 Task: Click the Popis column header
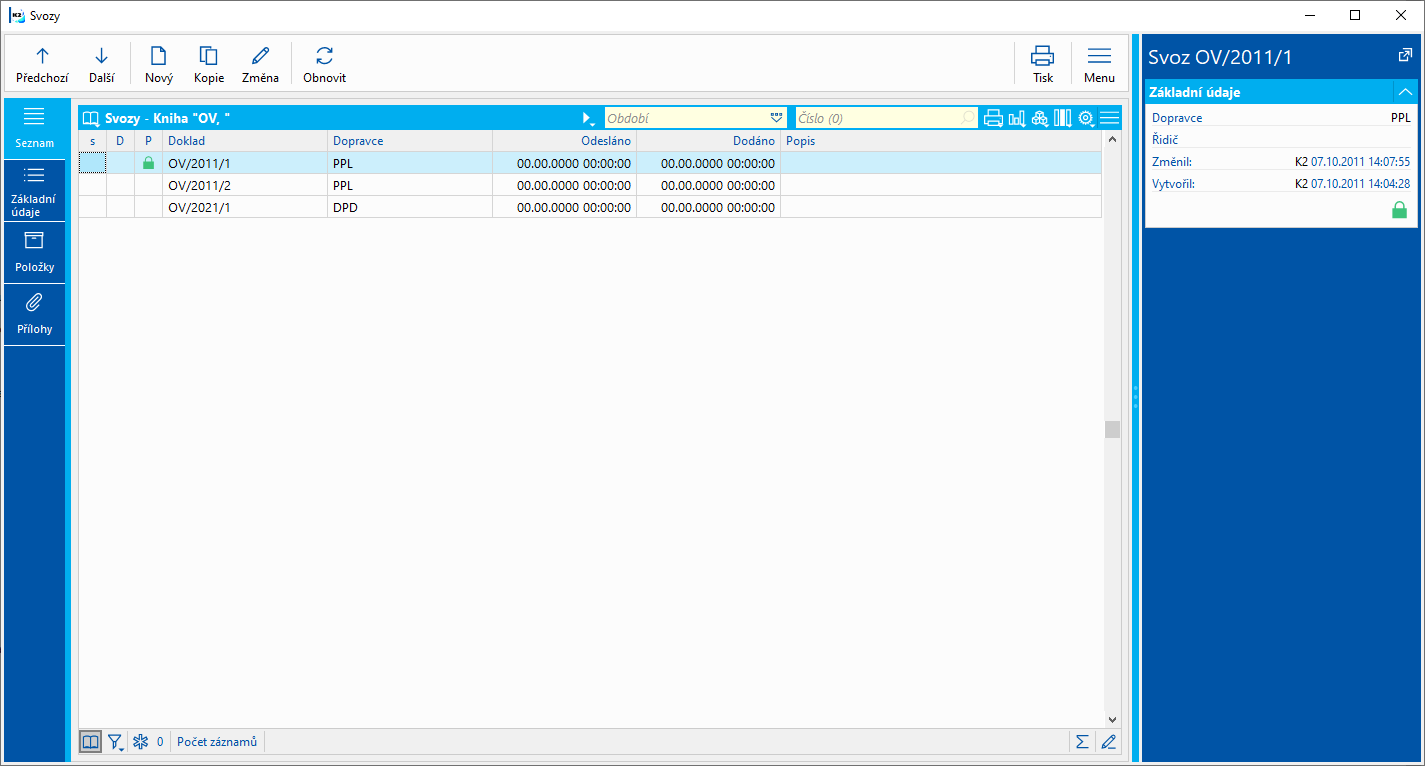pyautogui.click(x=941, y=141)
